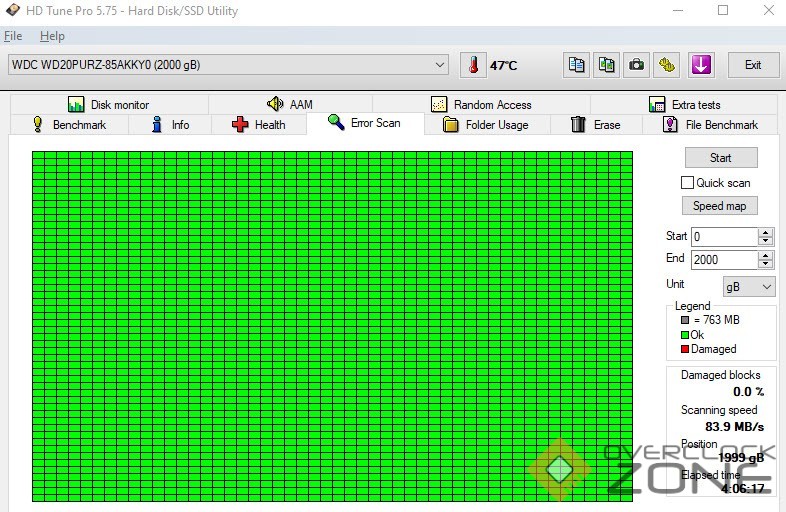Click the '47°C' temperature reading
The width and height of the screenshot is (786, 512).
(x=503, y=66)
